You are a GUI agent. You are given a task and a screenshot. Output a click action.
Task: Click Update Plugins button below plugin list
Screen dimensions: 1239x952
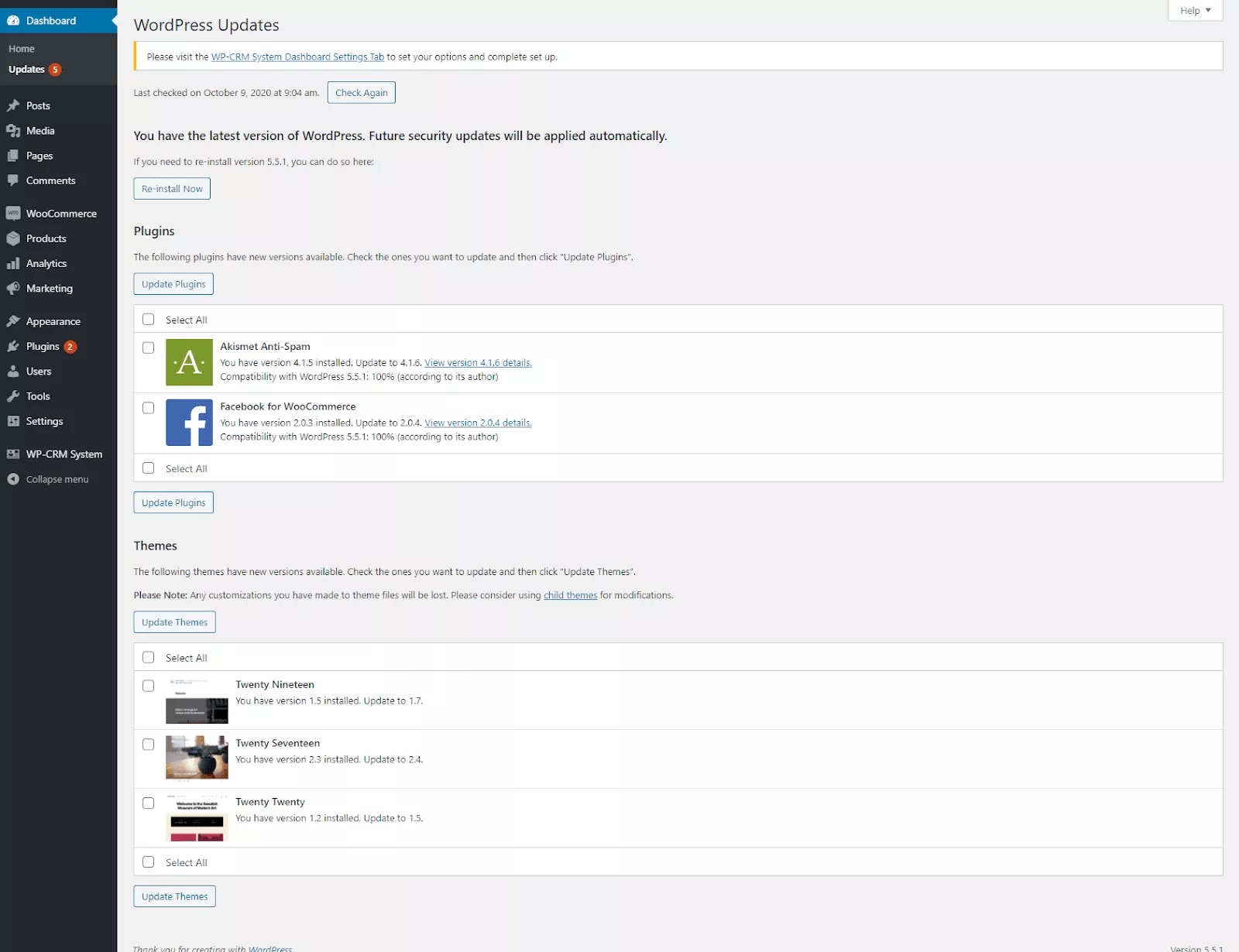(x=173, y=502)
